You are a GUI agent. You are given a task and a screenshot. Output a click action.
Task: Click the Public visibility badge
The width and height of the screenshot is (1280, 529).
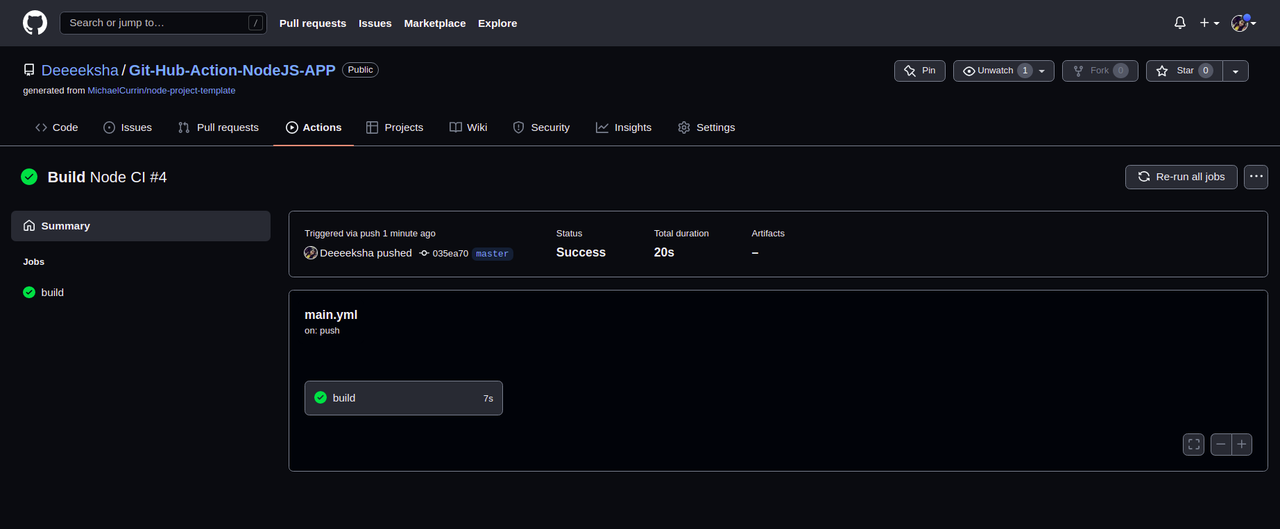360,70
